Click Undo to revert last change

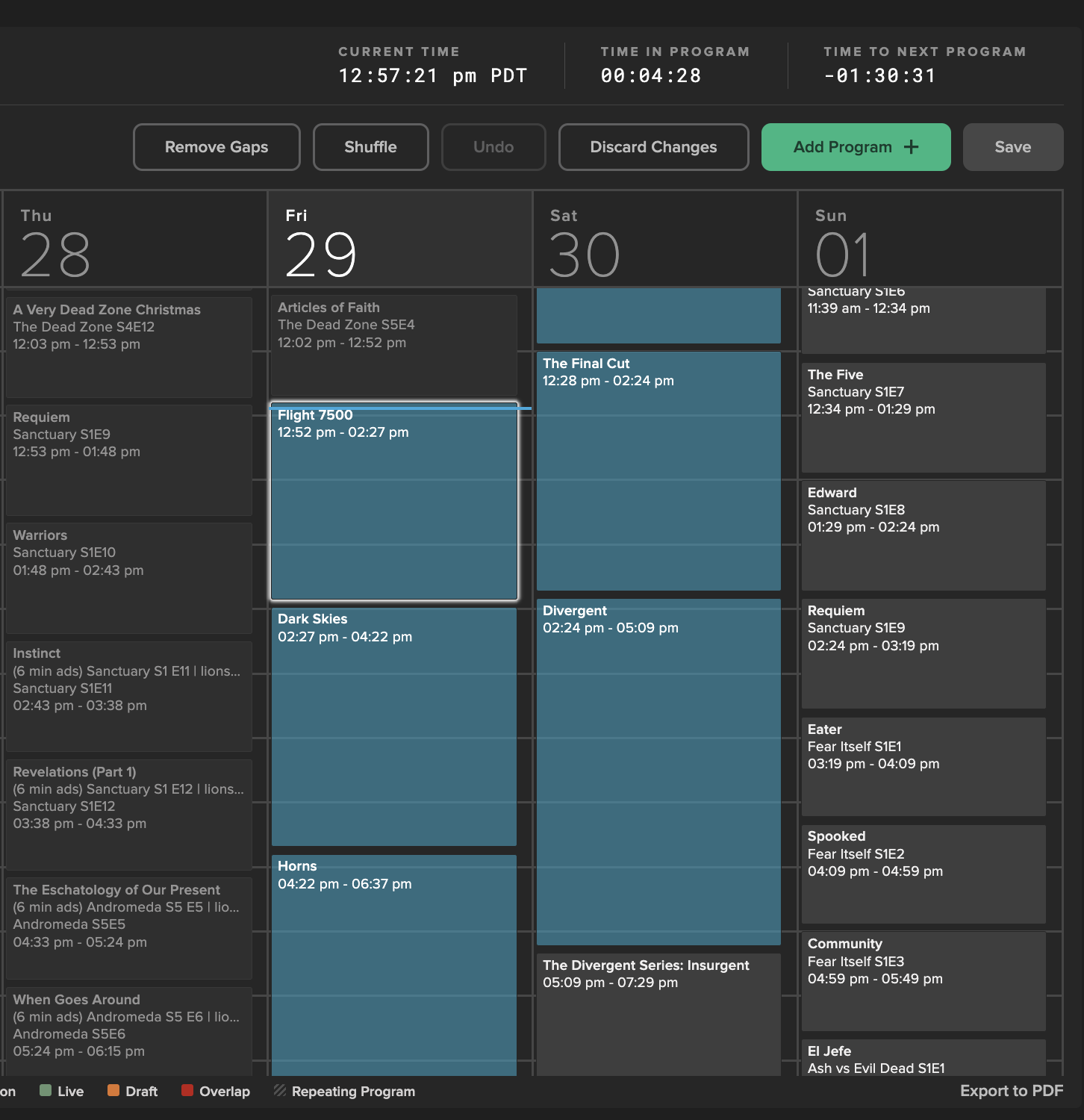(x=493, y=147)
